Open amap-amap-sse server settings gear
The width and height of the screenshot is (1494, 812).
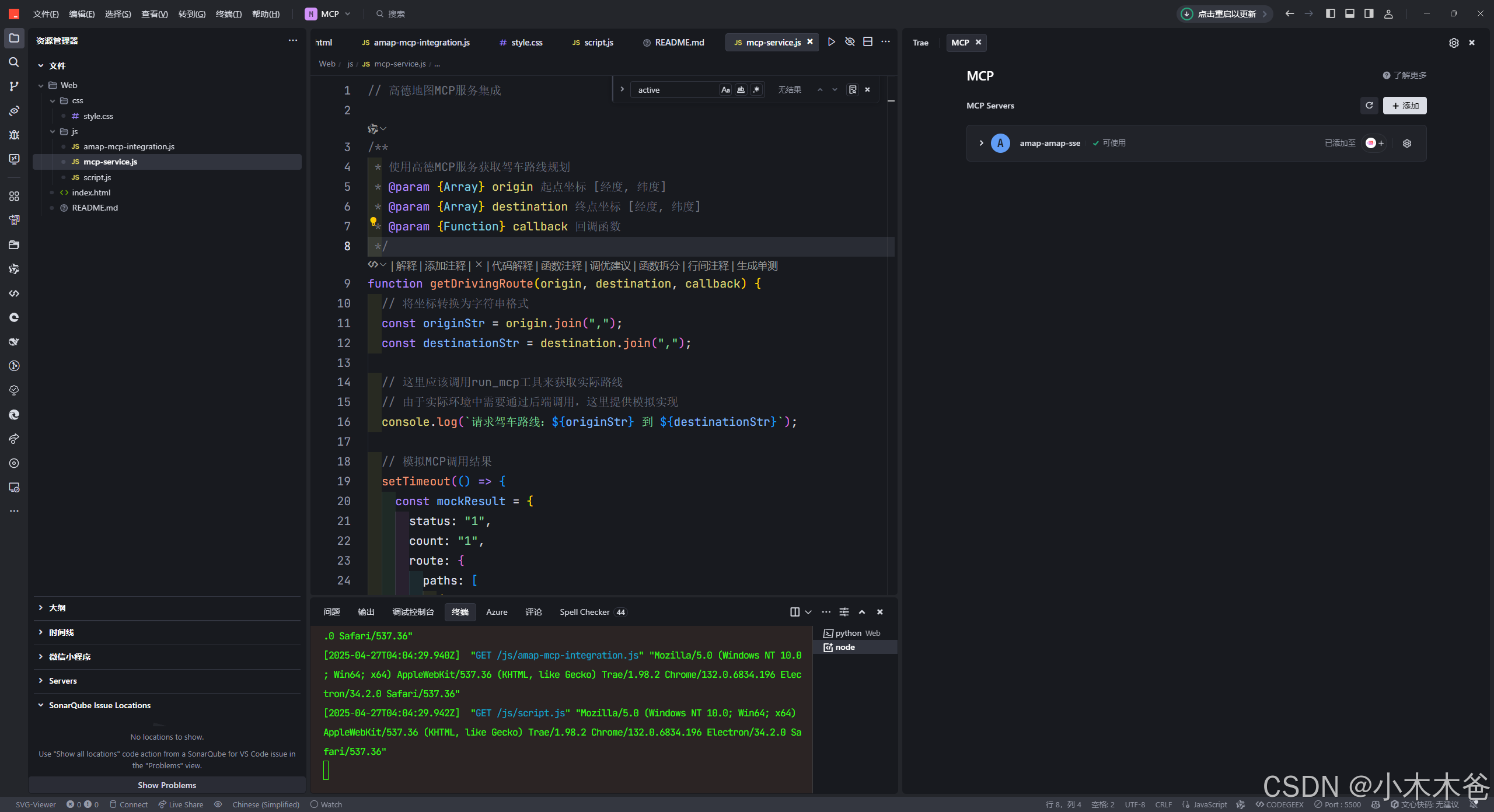[x=1407, y=143]
